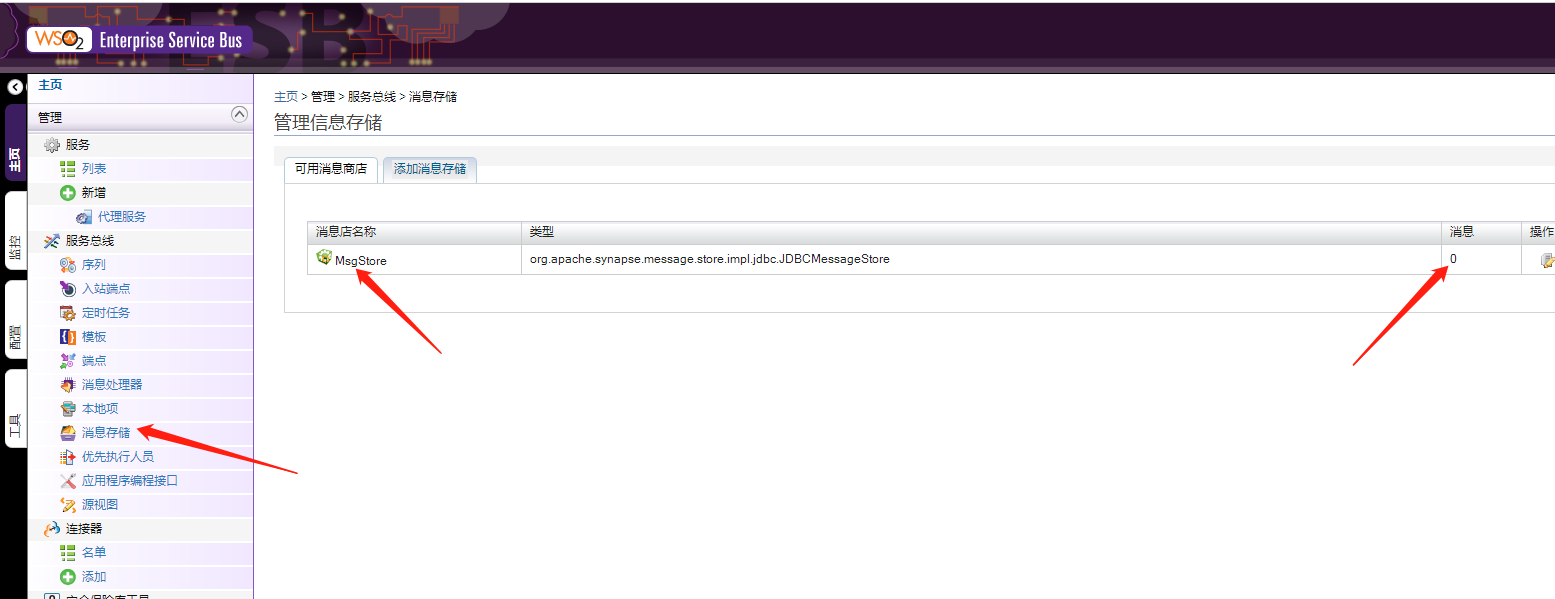This screenshot has height=599, width=1555.
Task: Click the 管理信息存储 page heading
Action: pos(328,123)
